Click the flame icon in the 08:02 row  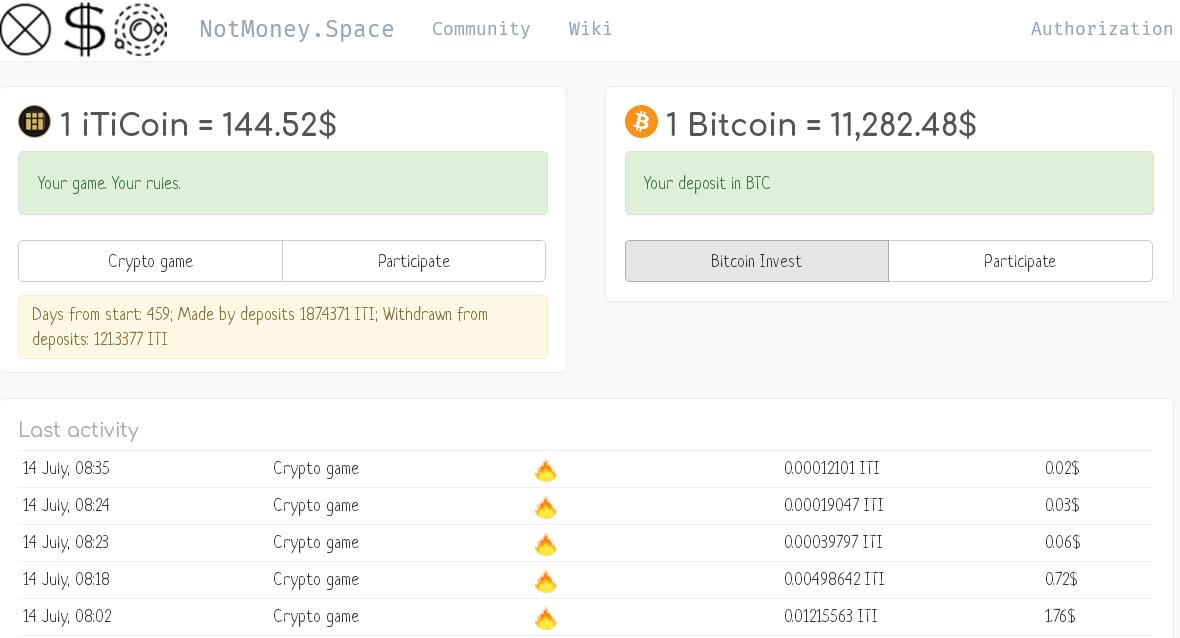tap(546, 618)
